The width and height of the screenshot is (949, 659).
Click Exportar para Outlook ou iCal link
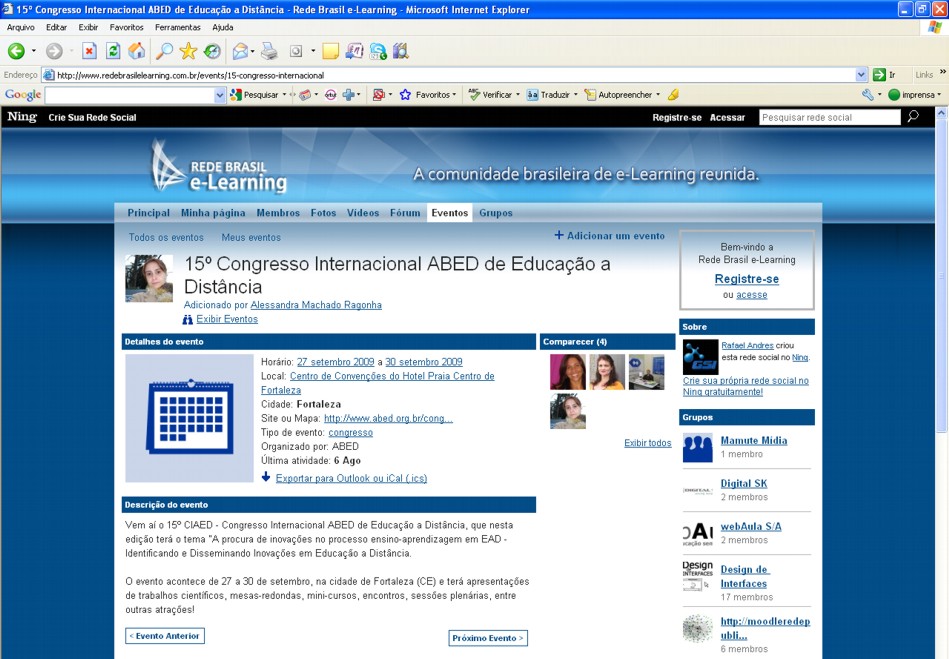coord(351,479)
